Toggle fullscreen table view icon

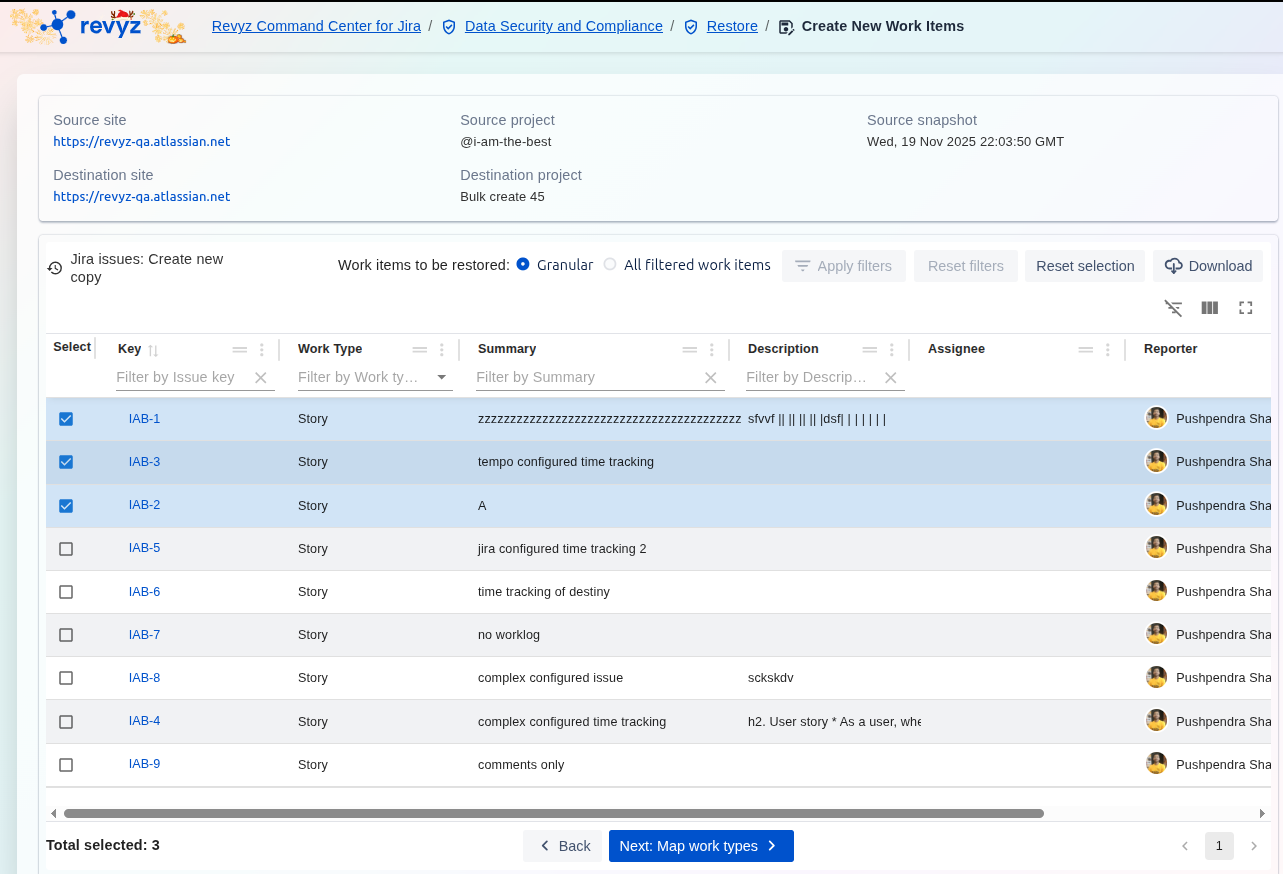coord(1245,308)
